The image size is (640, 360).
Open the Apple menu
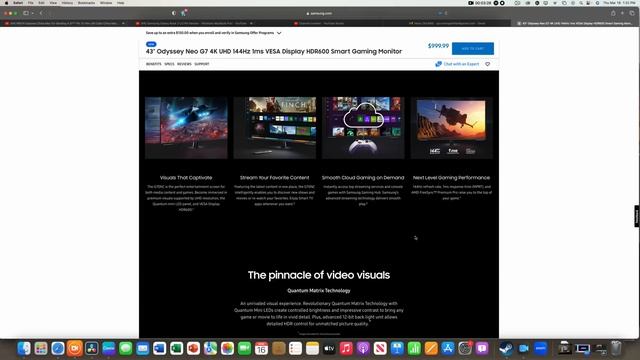6,3
